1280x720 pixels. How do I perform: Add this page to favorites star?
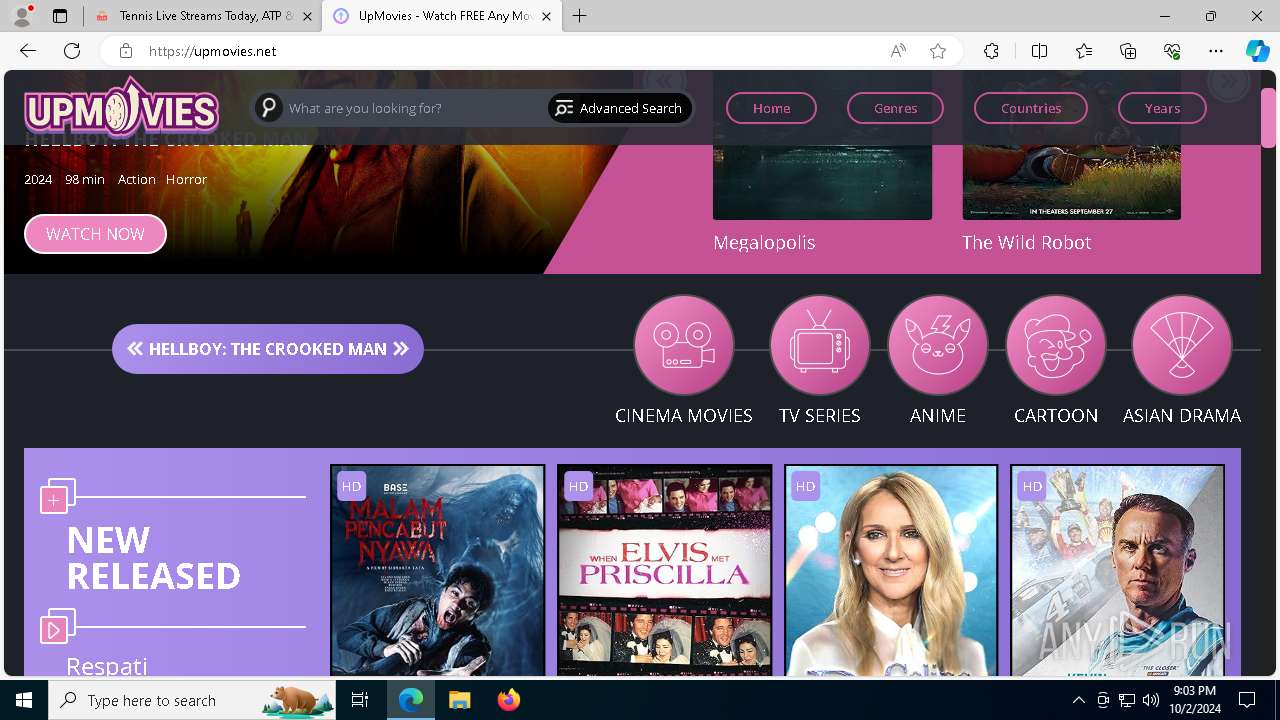938,51
